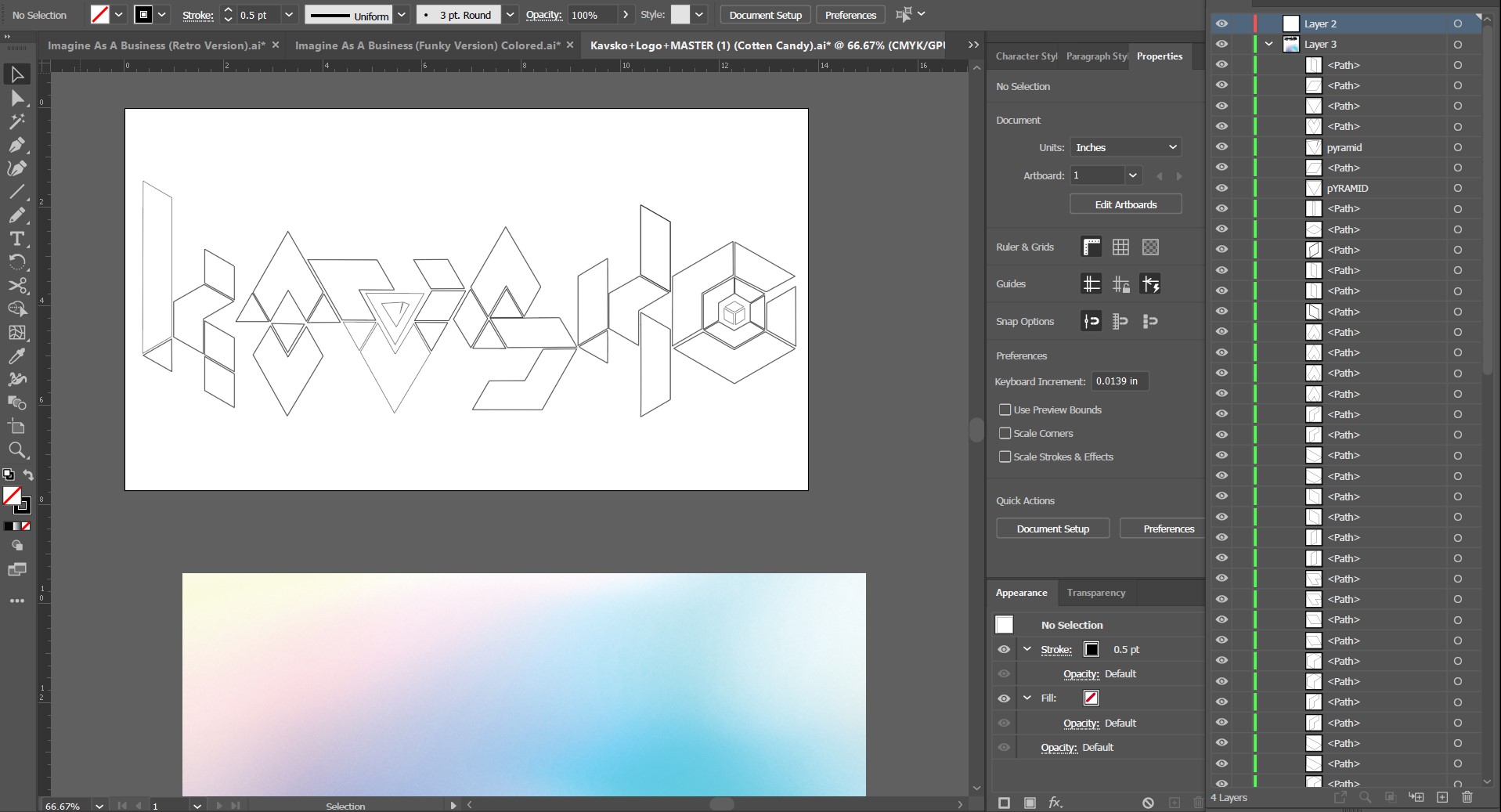Hide the pyramid layer visibility
The width and height of the screenshot is (1501, 812).
pos(1221,147)
